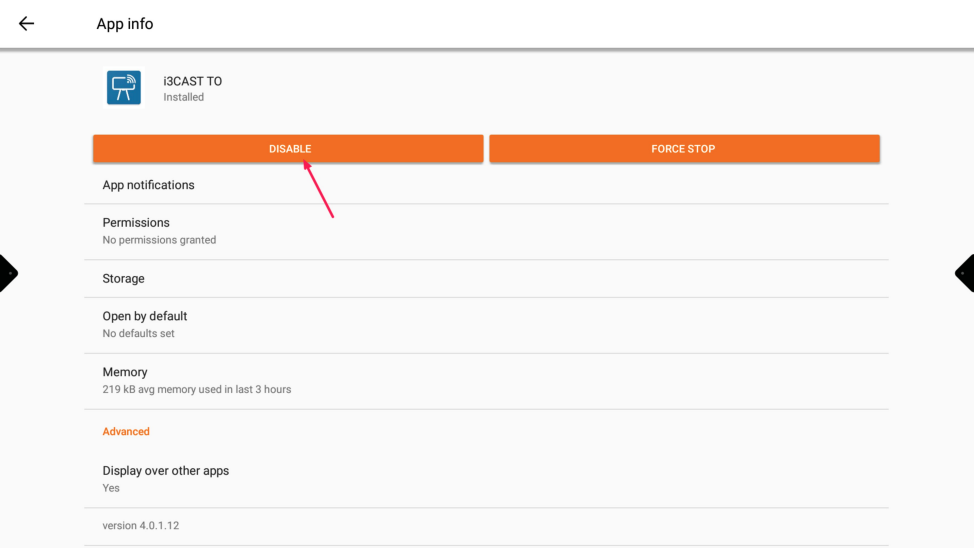Open the right edge black arrow handle

965,273
